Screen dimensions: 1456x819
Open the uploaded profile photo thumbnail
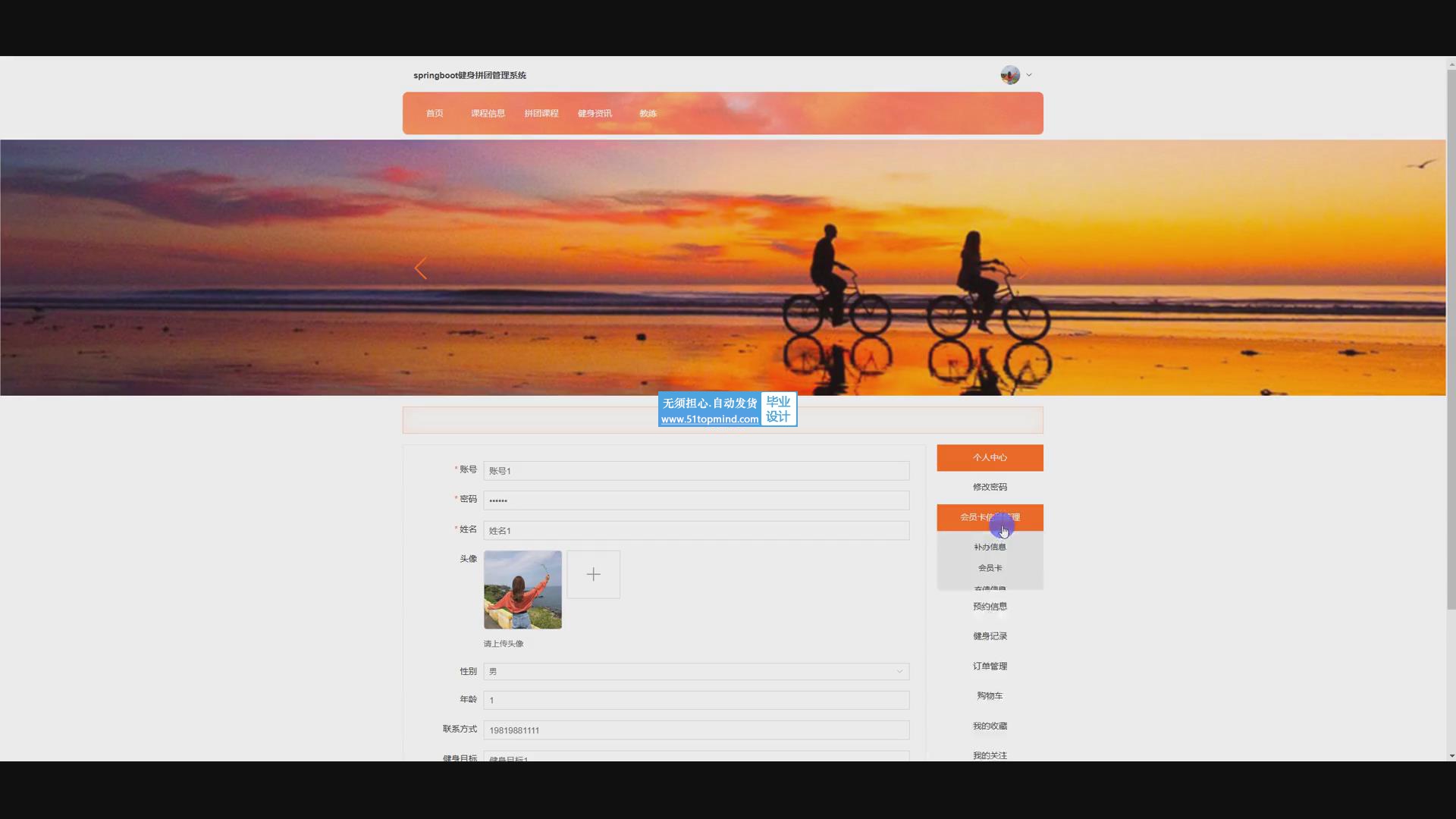522,590
